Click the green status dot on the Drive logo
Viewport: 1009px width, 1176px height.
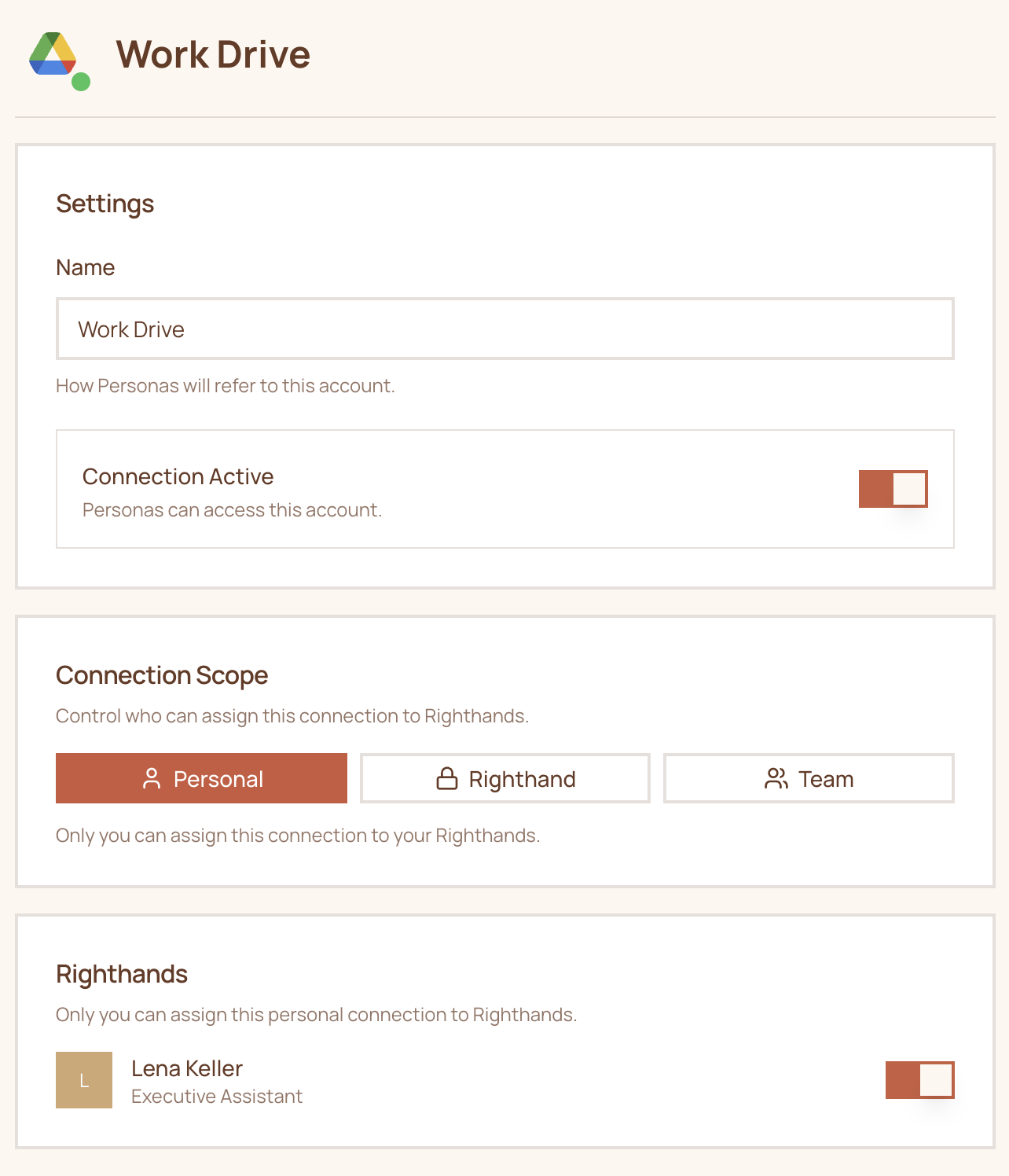coord(80,80)
